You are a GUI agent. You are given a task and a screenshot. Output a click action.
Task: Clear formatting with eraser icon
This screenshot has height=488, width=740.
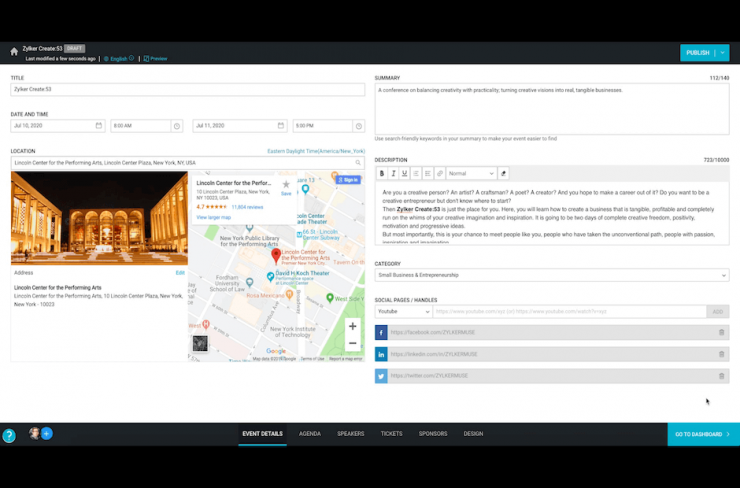(504, 174)
